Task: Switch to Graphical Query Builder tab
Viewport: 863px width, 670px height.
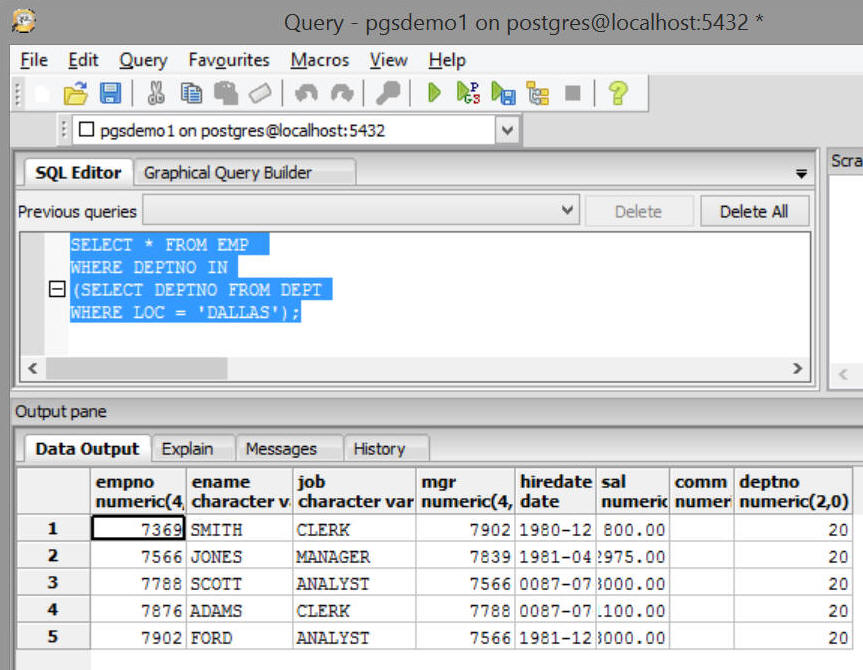Action: click(x=227, y=173)
